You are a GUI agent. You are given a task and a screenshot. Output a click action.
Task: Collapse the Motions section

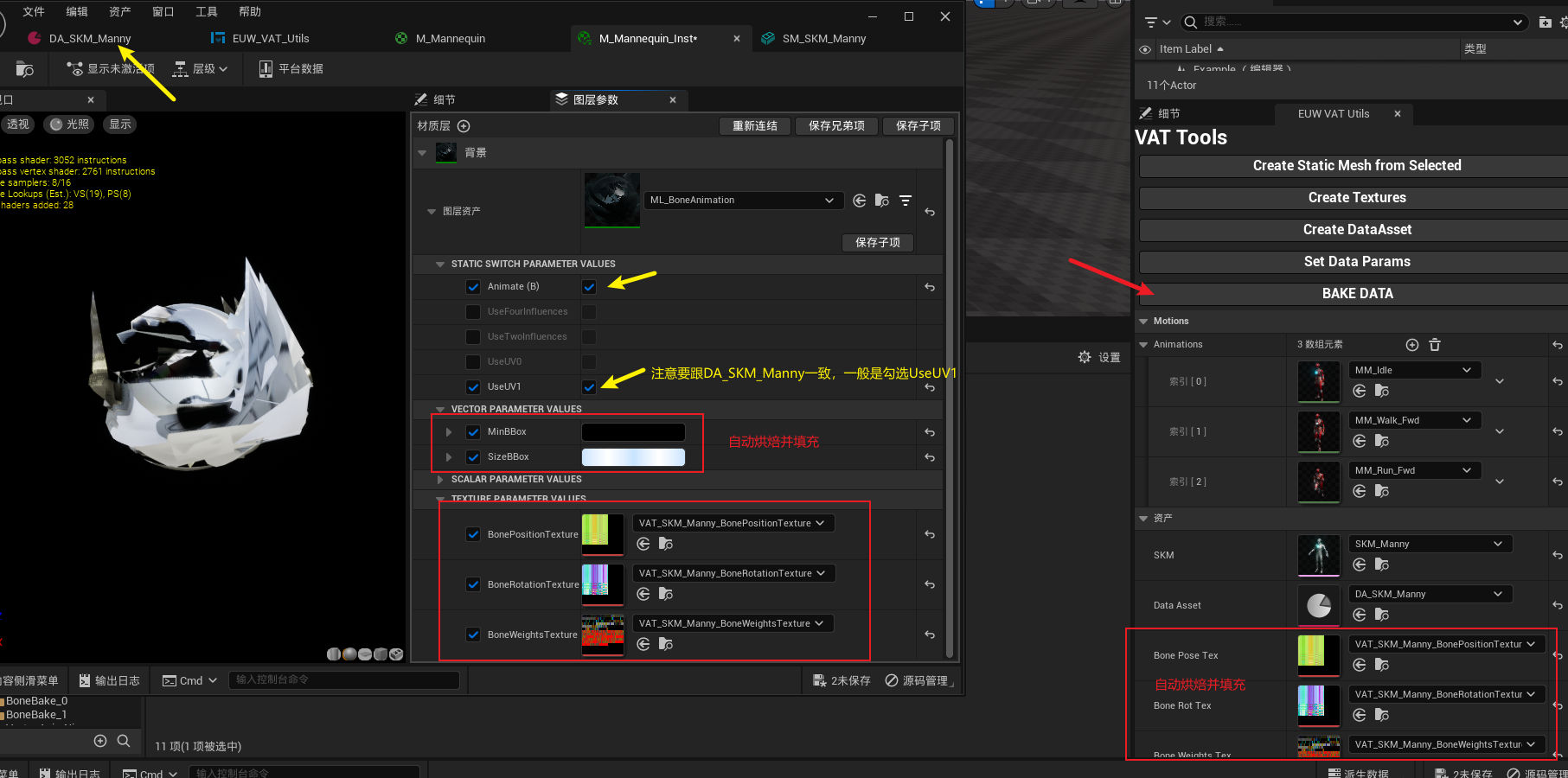coord(1143,321)
